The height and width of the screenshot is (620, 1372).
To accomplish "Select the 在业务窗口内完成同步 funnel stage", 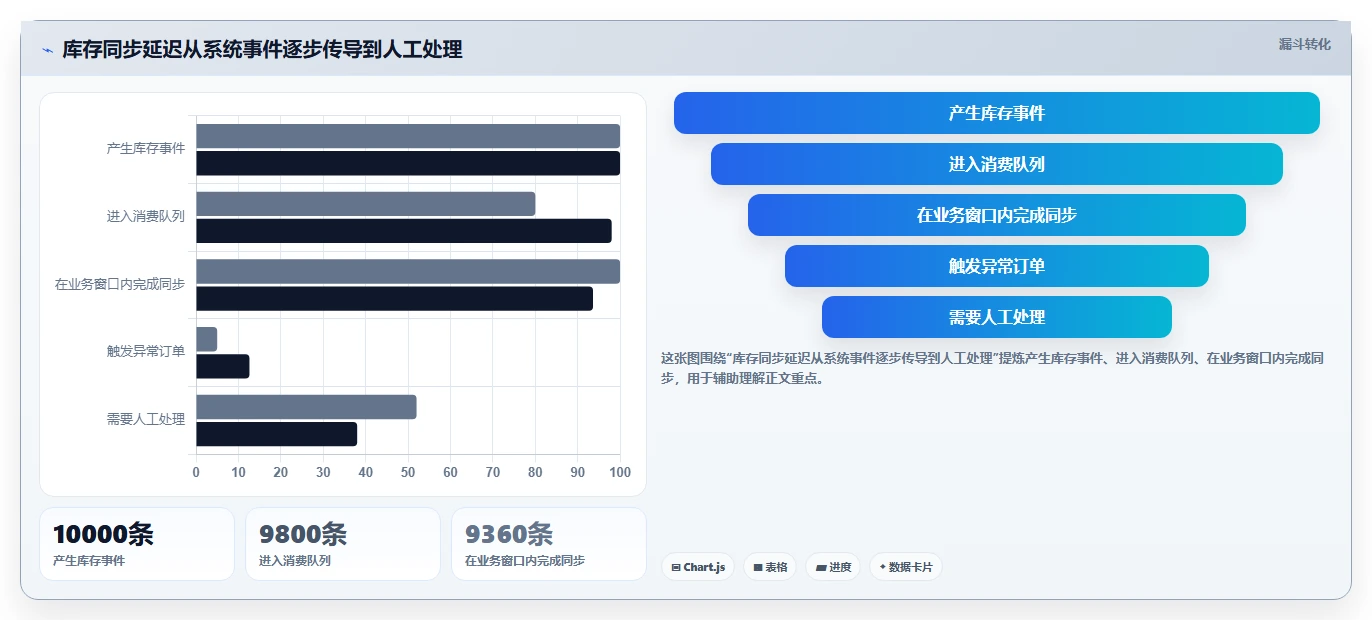I will (x=997, y=215).
